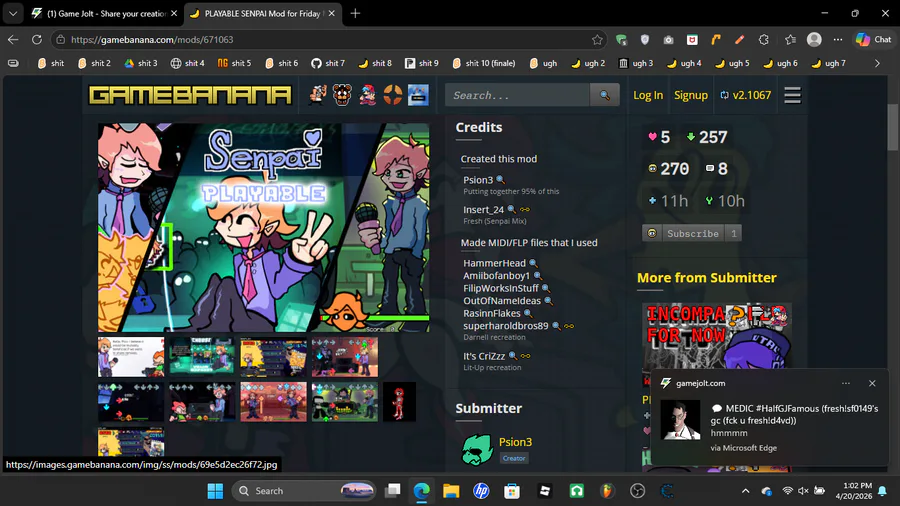Click the Windows taskbar Search box
This screenshot has width=900, height=506.
pyautogui.click(x=304, y=491)
